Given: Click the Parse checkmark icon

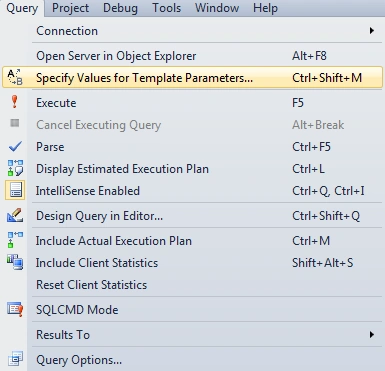Looking at the screenshot, I should pos(15,146).
